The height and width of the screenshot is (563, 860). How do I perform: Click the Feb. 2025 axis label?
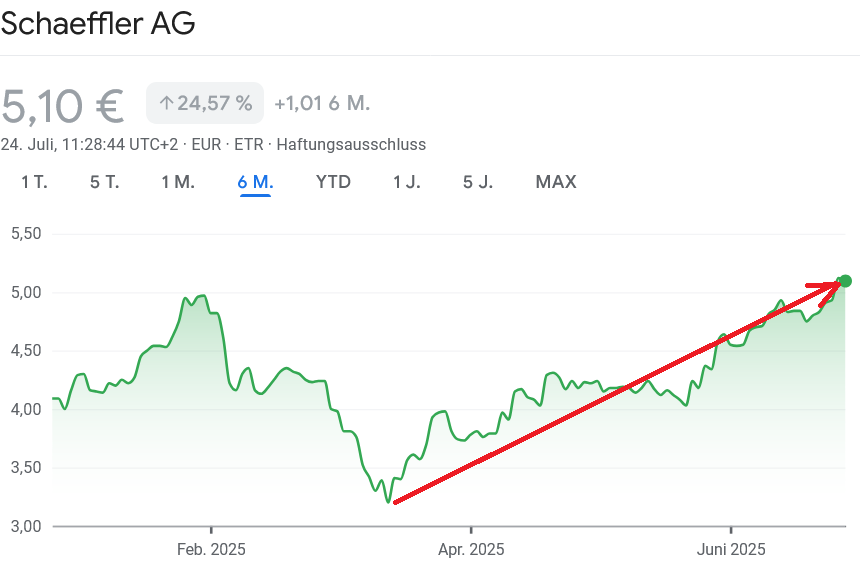[x=211, y=549]
